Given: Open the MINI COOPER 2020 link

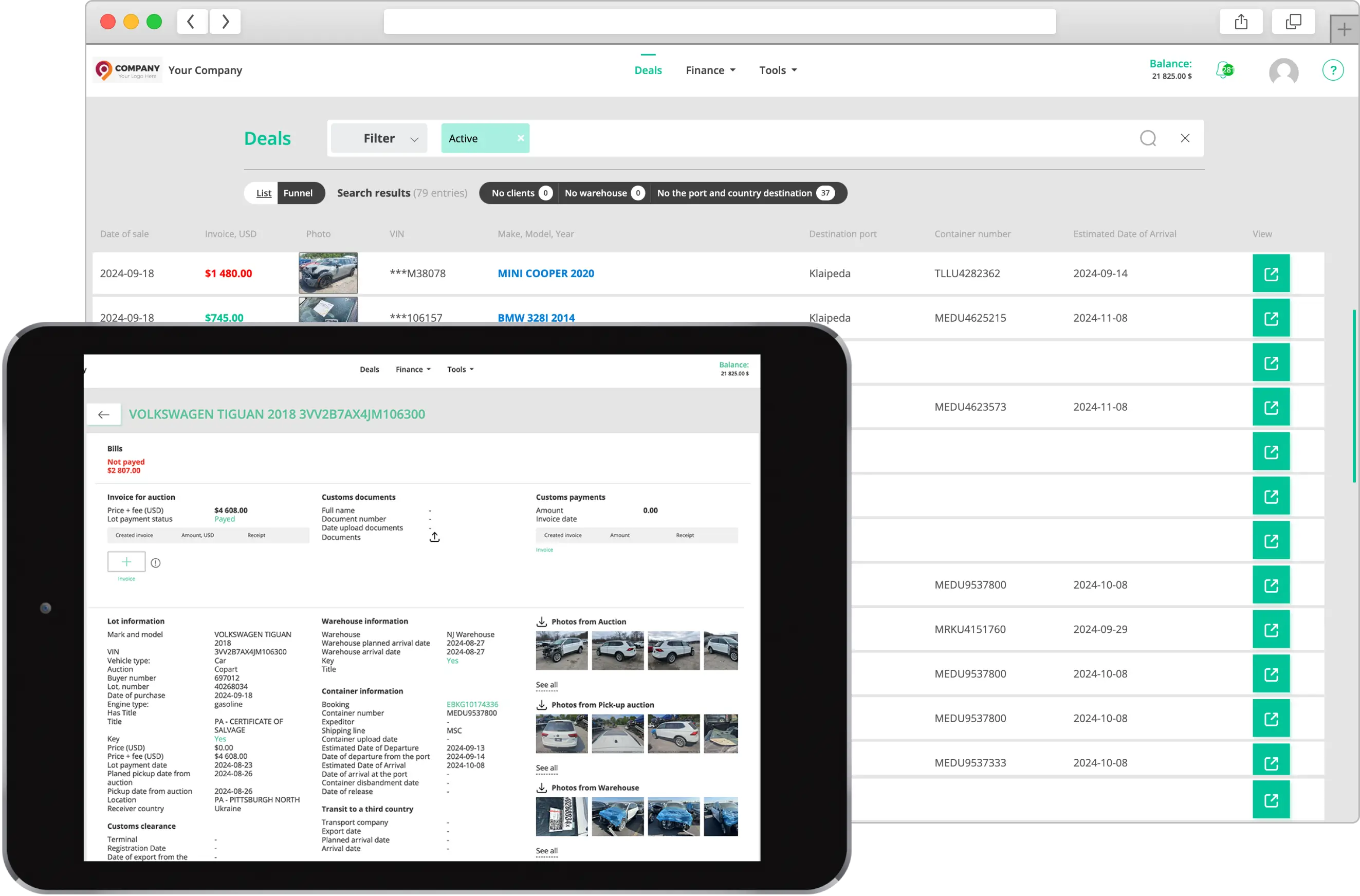Looking at the screenshot, I should (546, 273).
